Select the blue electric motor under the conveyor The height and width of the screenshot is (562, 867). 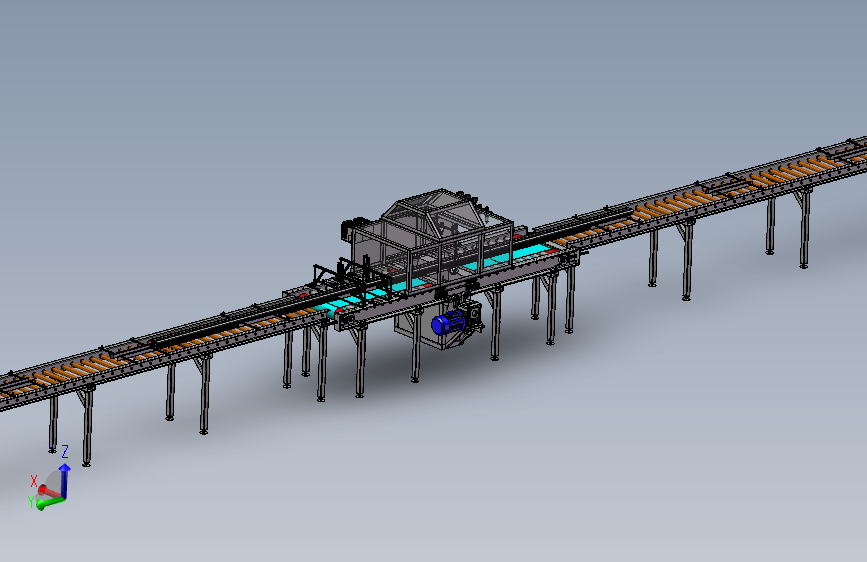click(448, 322)
